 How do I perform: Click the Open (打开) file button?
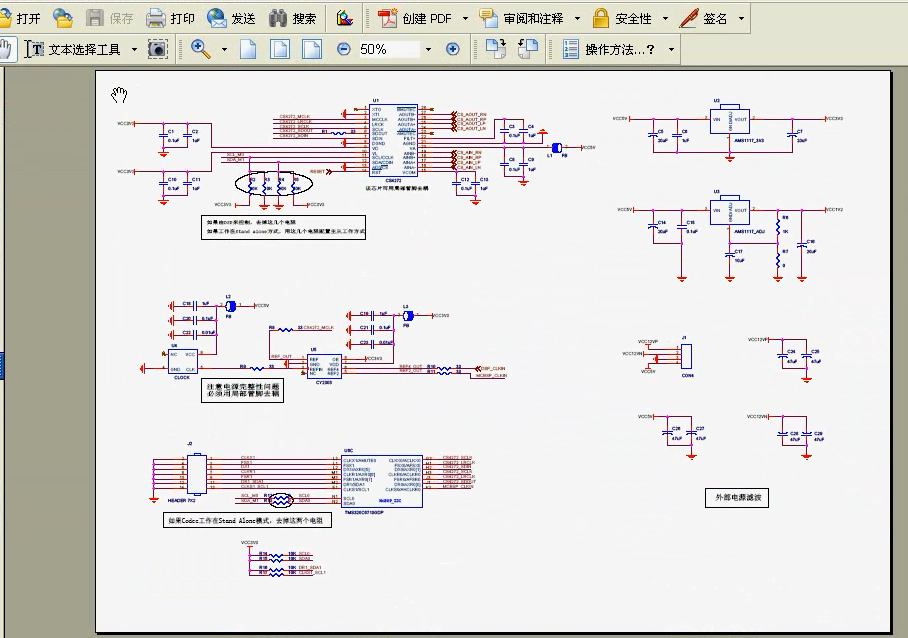(x=21, y=18)
